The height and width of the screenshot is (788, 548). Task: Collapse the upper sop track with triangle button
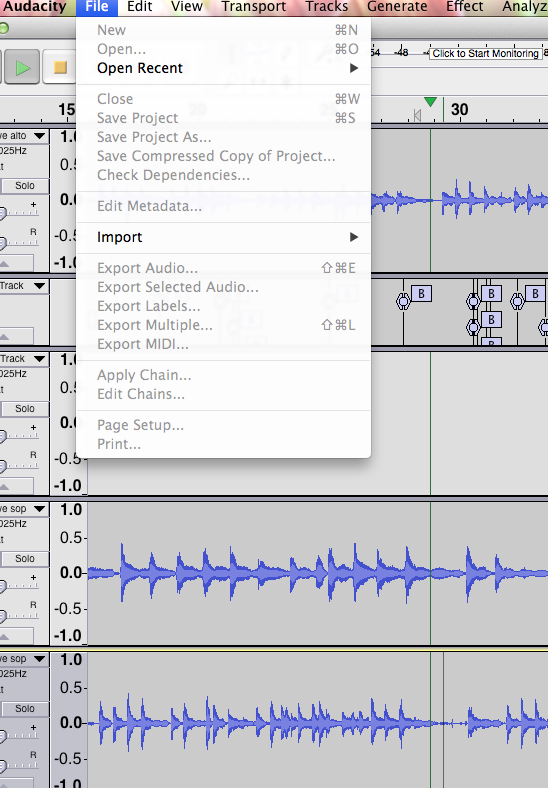[5, 637]
